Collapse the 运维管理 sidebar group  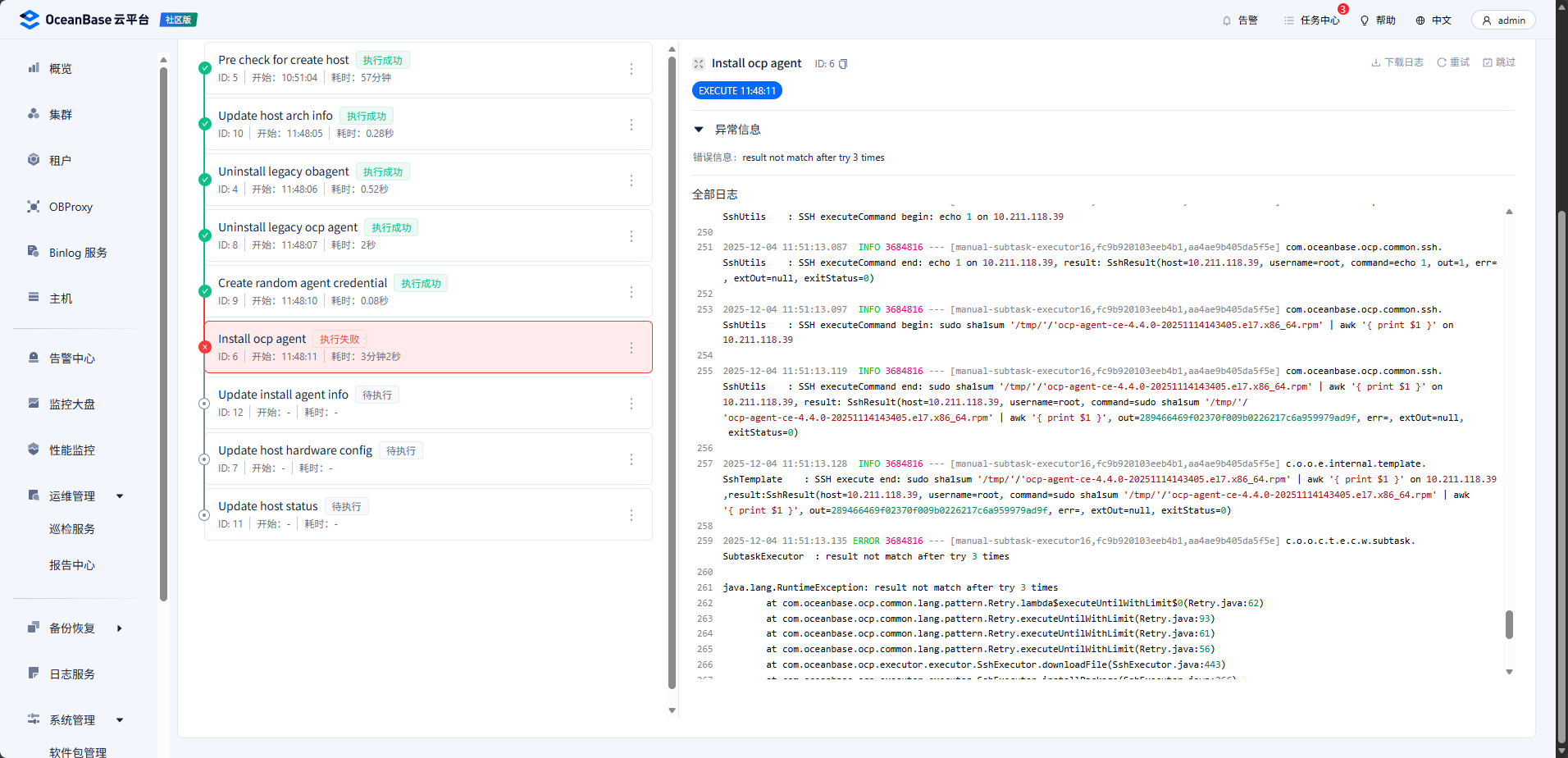coord(120,496)
